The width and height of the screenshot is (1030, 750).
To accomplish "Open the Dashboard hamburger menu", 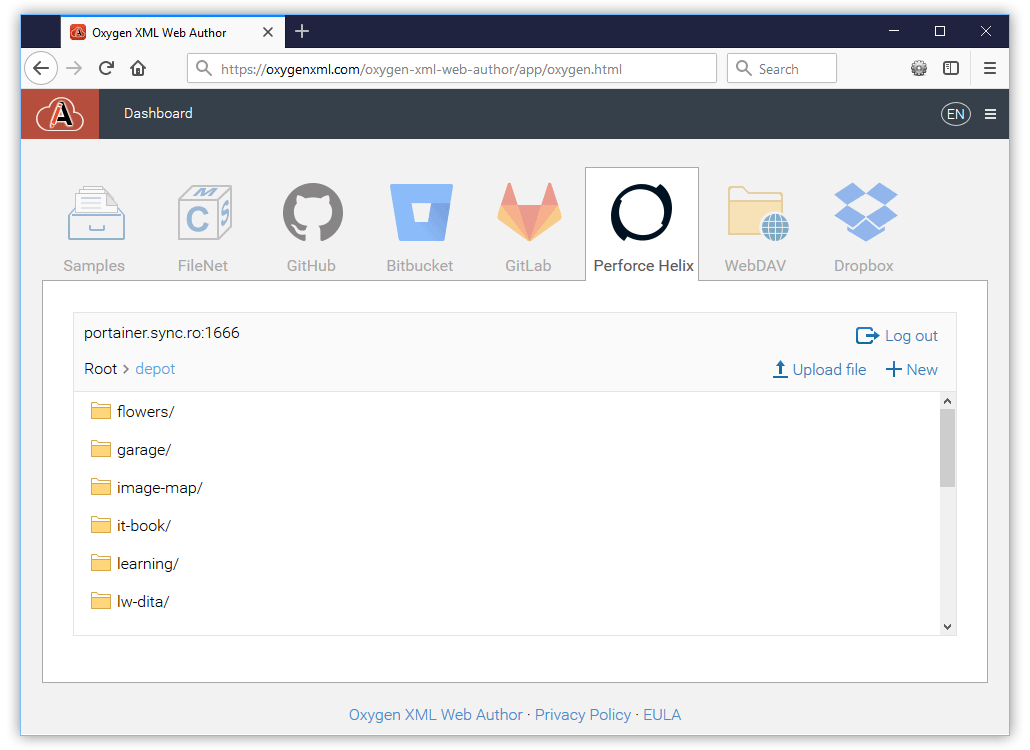I will click(991, 114).
